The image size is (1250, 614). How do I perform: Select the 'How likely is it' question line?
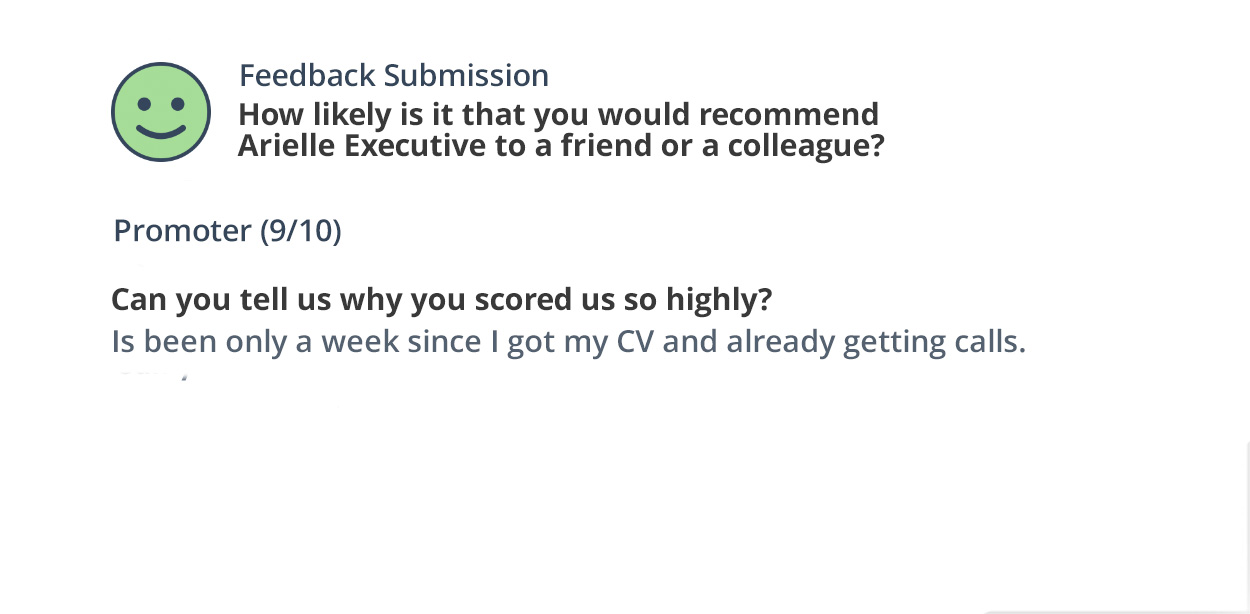(x=558, y=115)
